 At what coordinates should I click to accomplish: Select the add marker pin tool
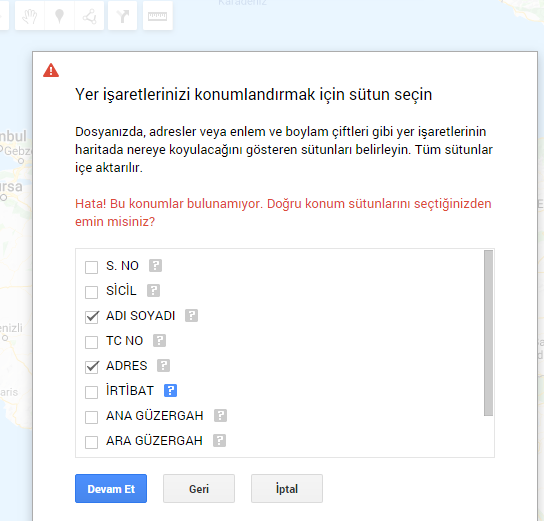(60, 16)
